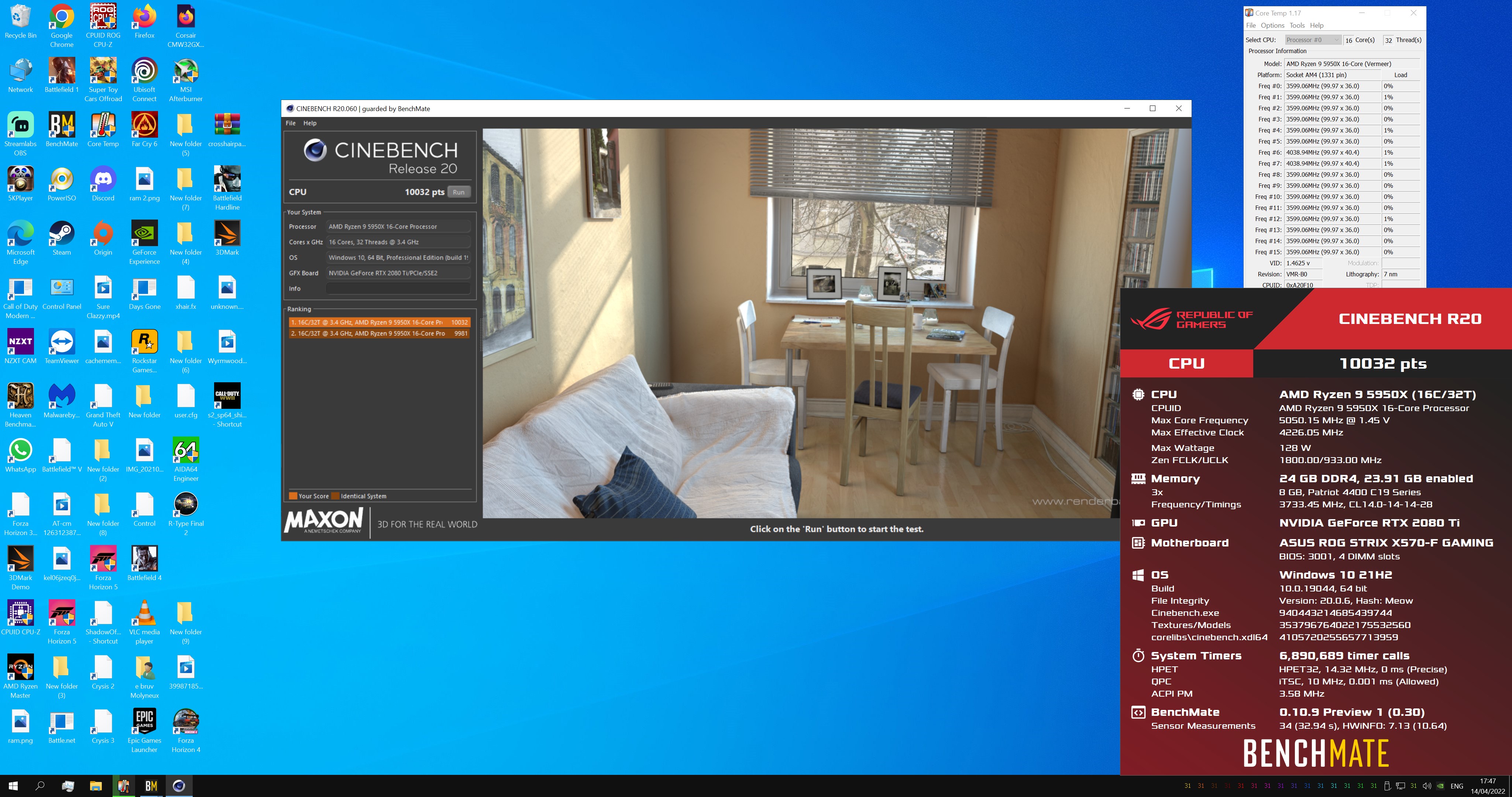Launch Core Temp desktop icon
The image size is (1512, 797).
click(x=103, y=130)
